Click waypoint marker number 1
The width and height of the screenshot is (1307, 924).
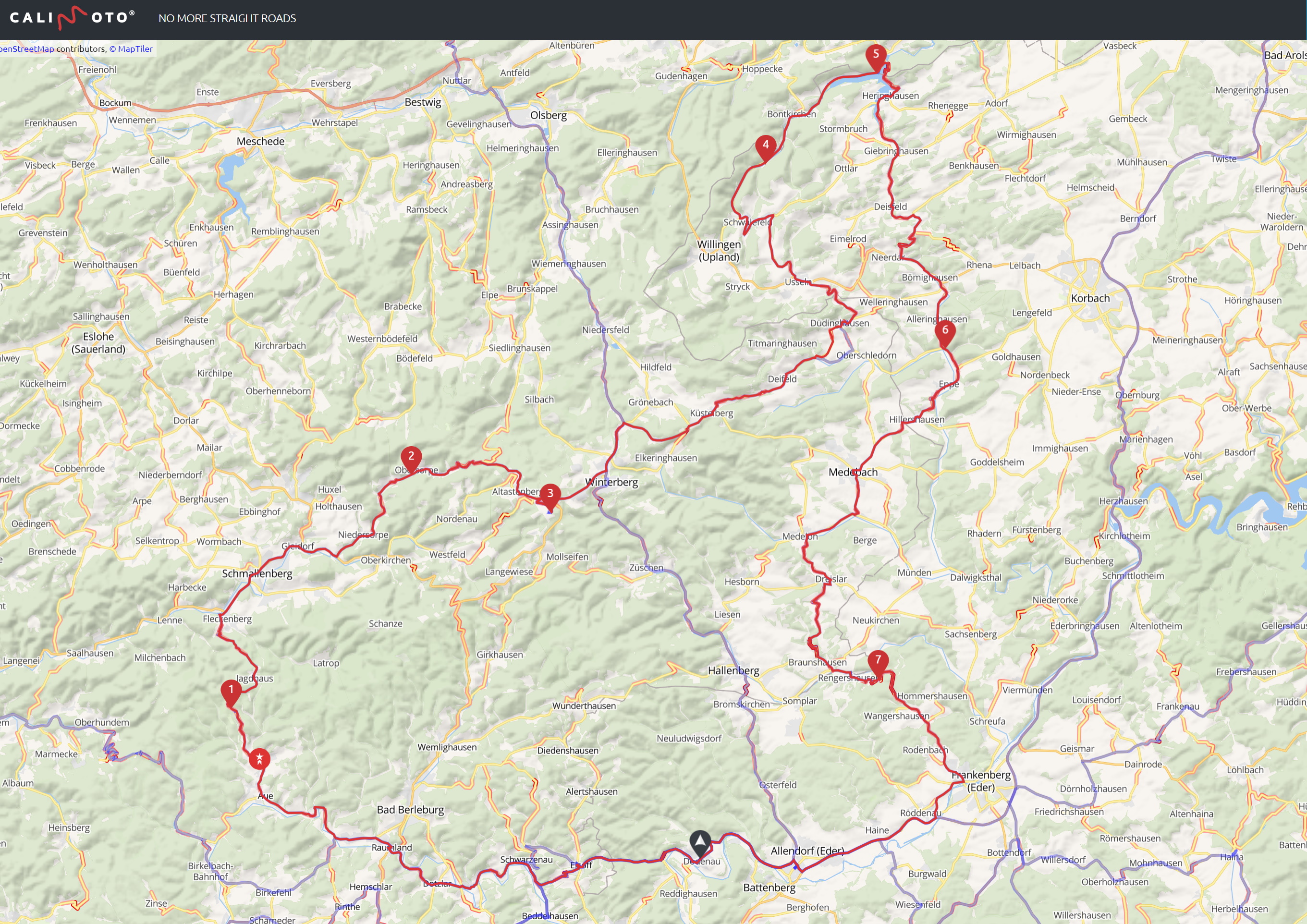(231, 691)
